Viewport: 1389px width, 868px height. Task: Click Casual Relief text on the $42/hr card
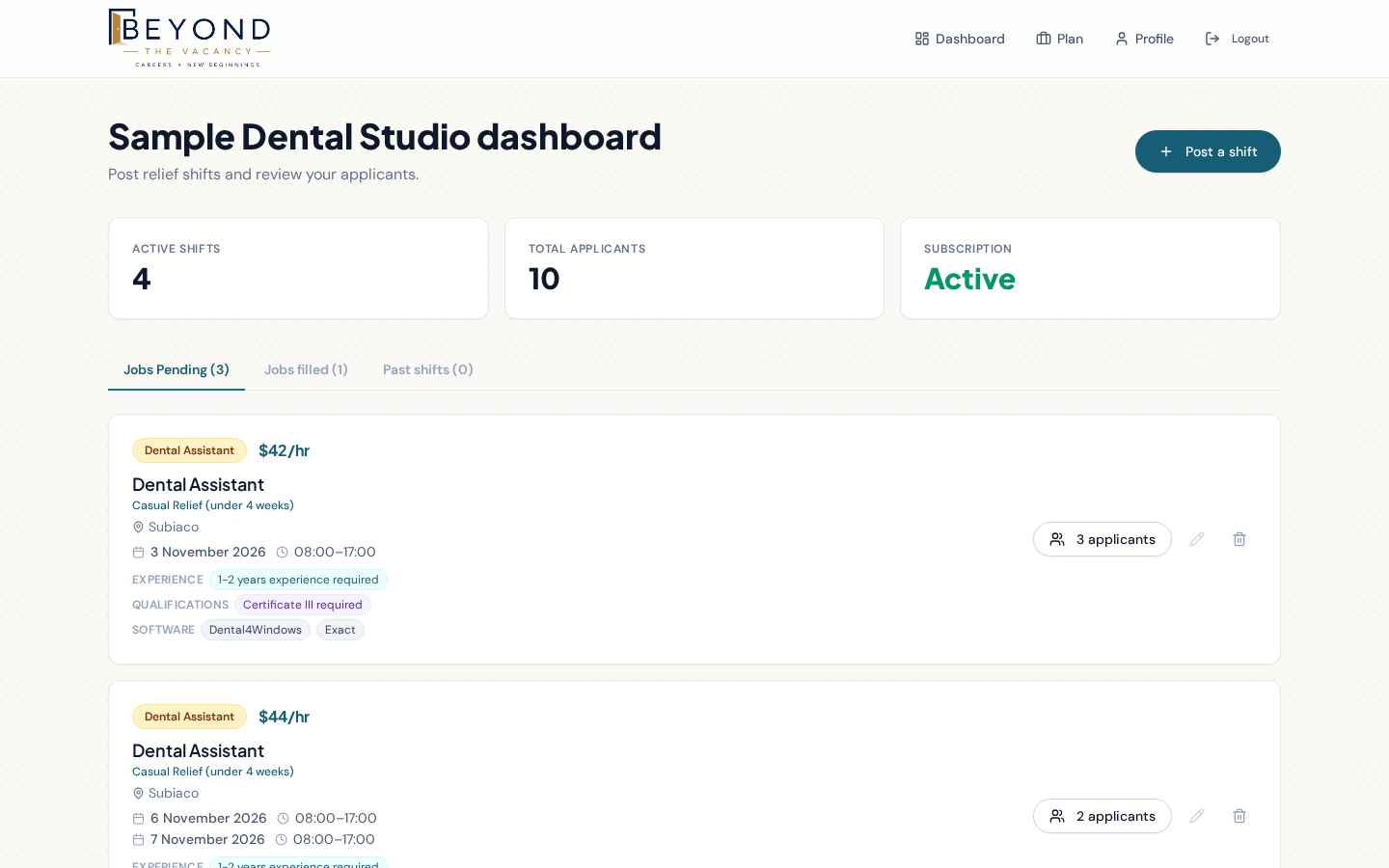pos(213,505)
